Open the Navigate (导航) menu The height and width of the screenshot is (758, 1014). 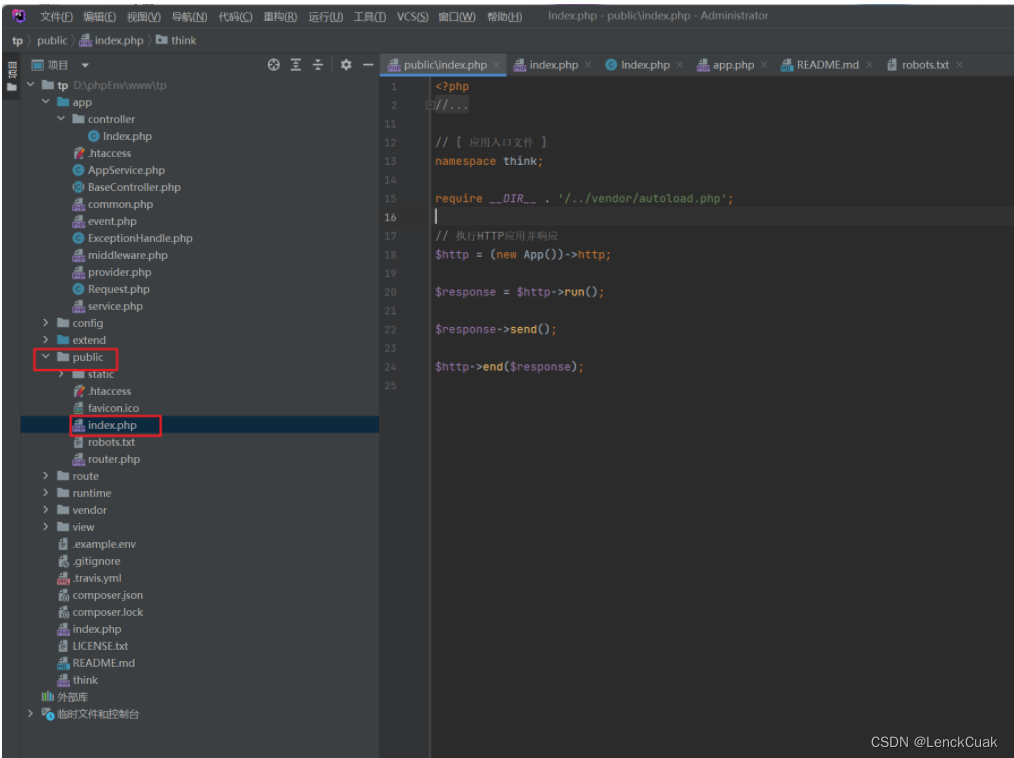[189, 16]
